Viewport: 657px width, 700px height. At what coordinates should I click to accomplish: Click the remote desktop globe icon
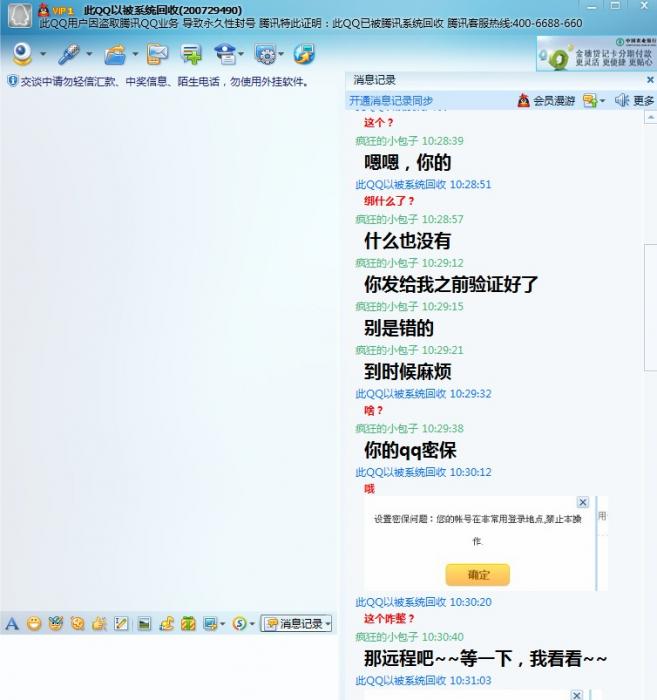click(304, 54)
